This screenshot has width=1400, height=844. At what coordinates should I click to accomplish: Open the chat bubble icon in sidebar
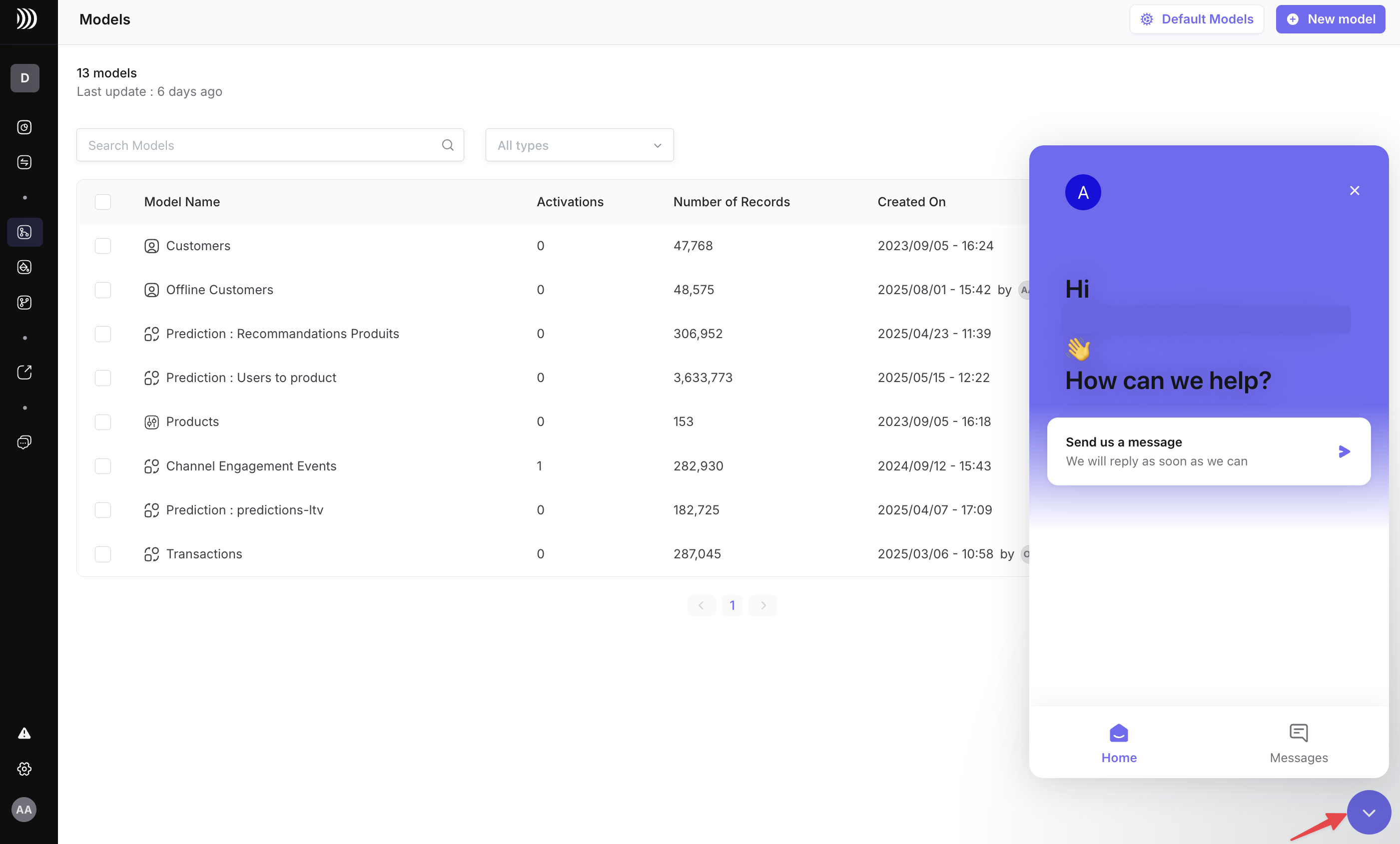24,442
